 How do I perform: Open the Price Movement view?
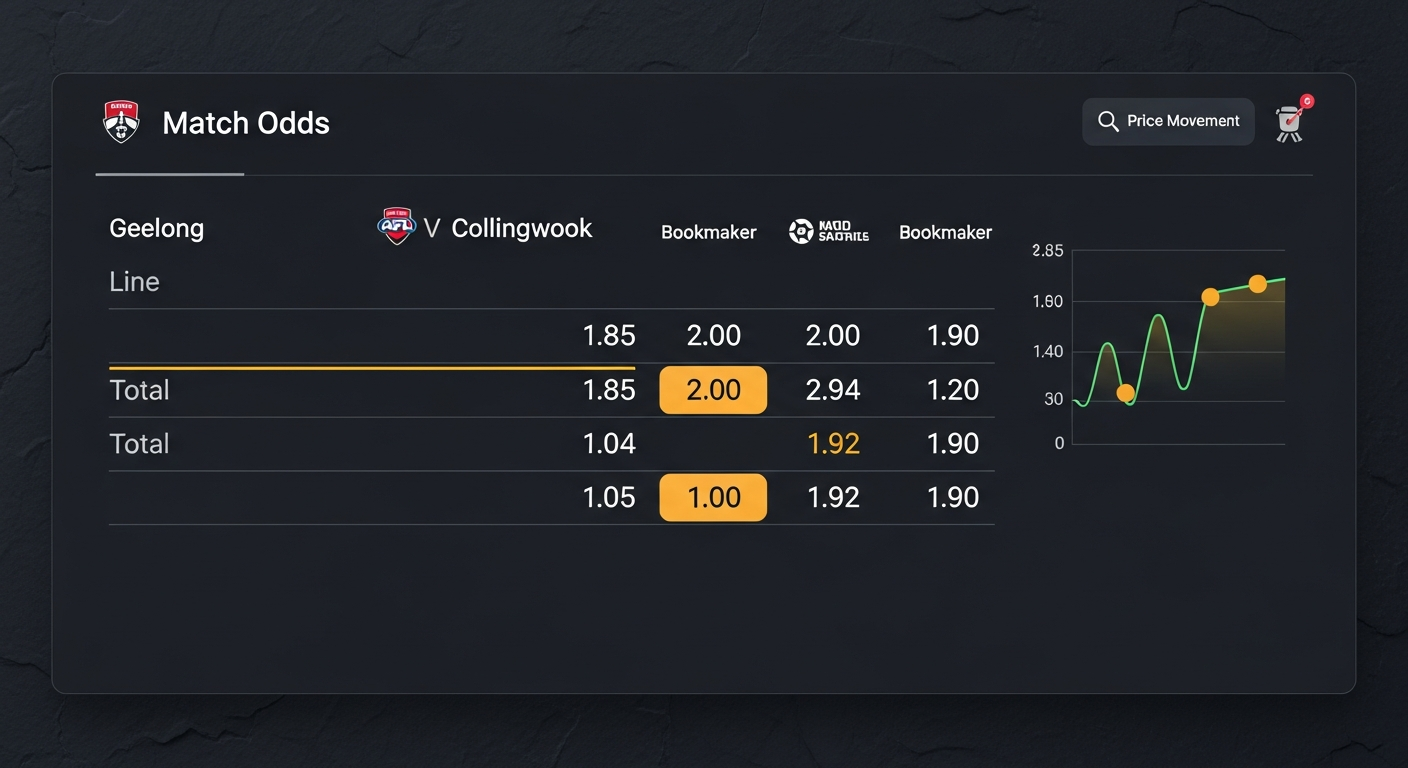[1168, 121]
